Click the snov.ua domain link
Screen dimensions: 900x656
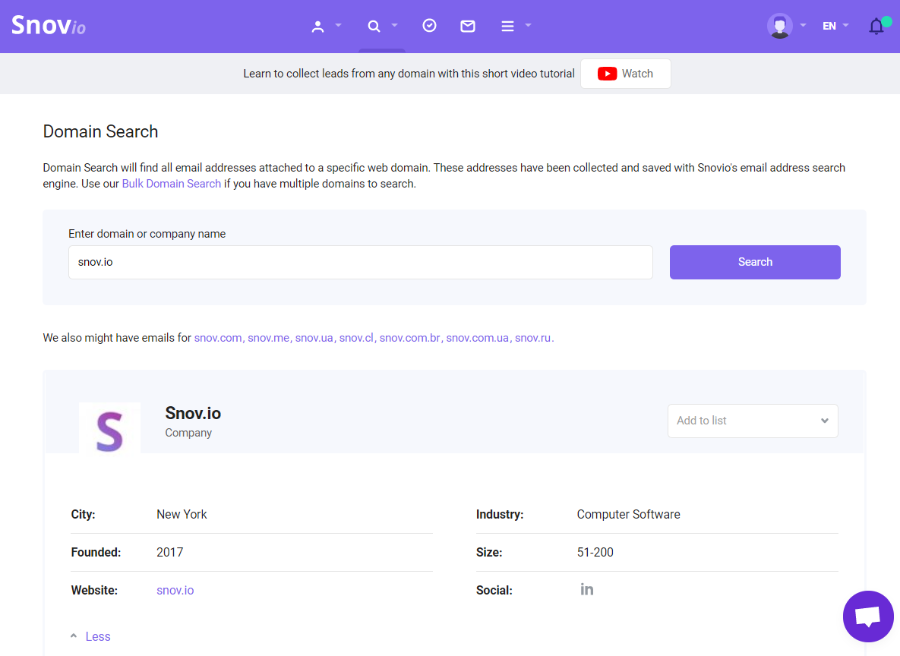pos(314,338)
